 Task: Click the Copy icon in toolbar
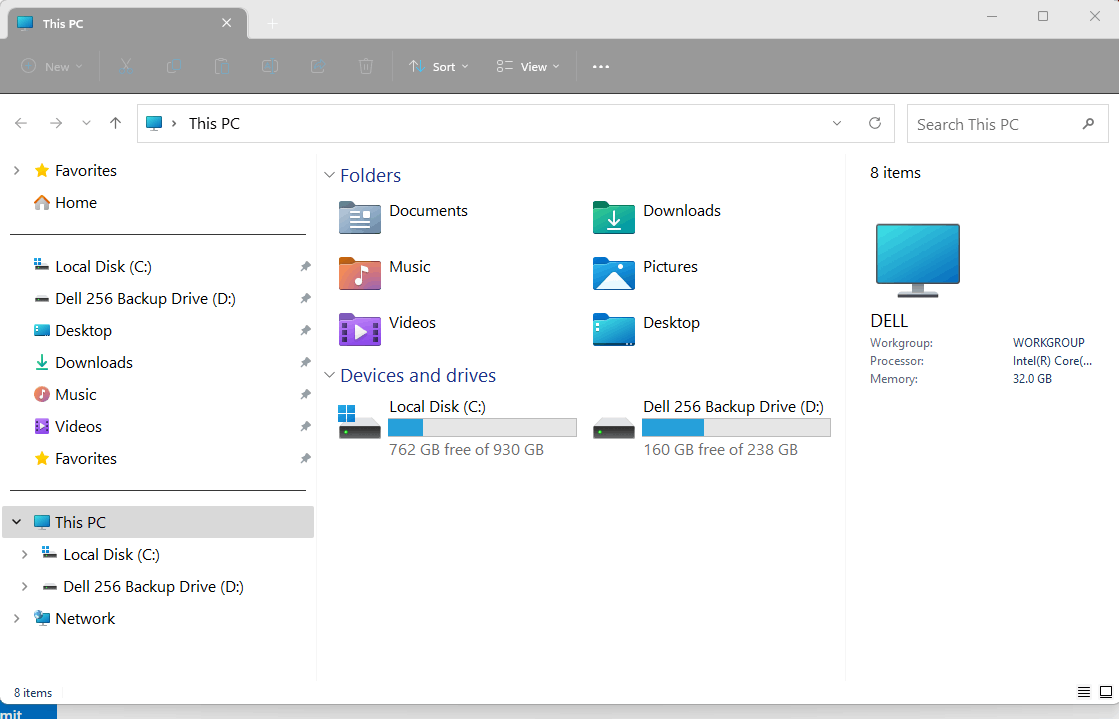(x=173, y=66)
